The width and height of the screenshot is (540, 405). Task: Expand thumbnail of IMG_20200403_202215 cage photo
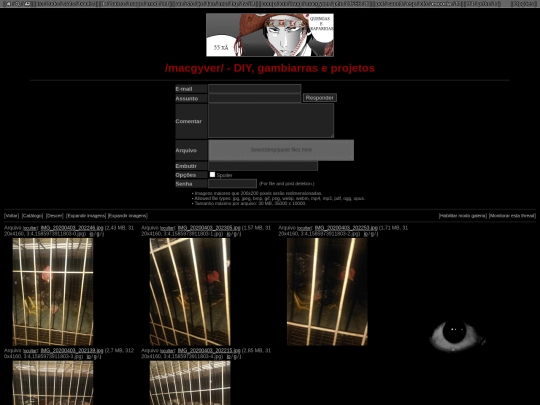click(190, 383)
